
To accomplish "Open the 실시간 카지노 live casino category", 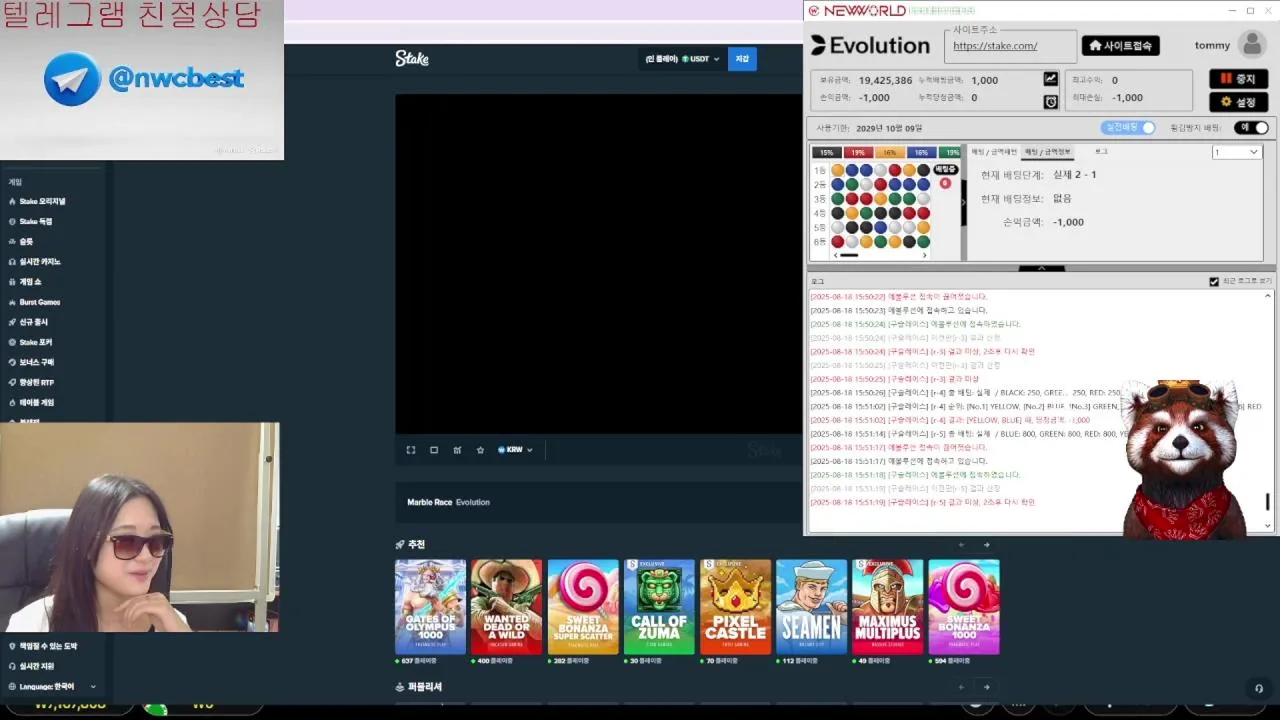I will (x=35, y=261).
